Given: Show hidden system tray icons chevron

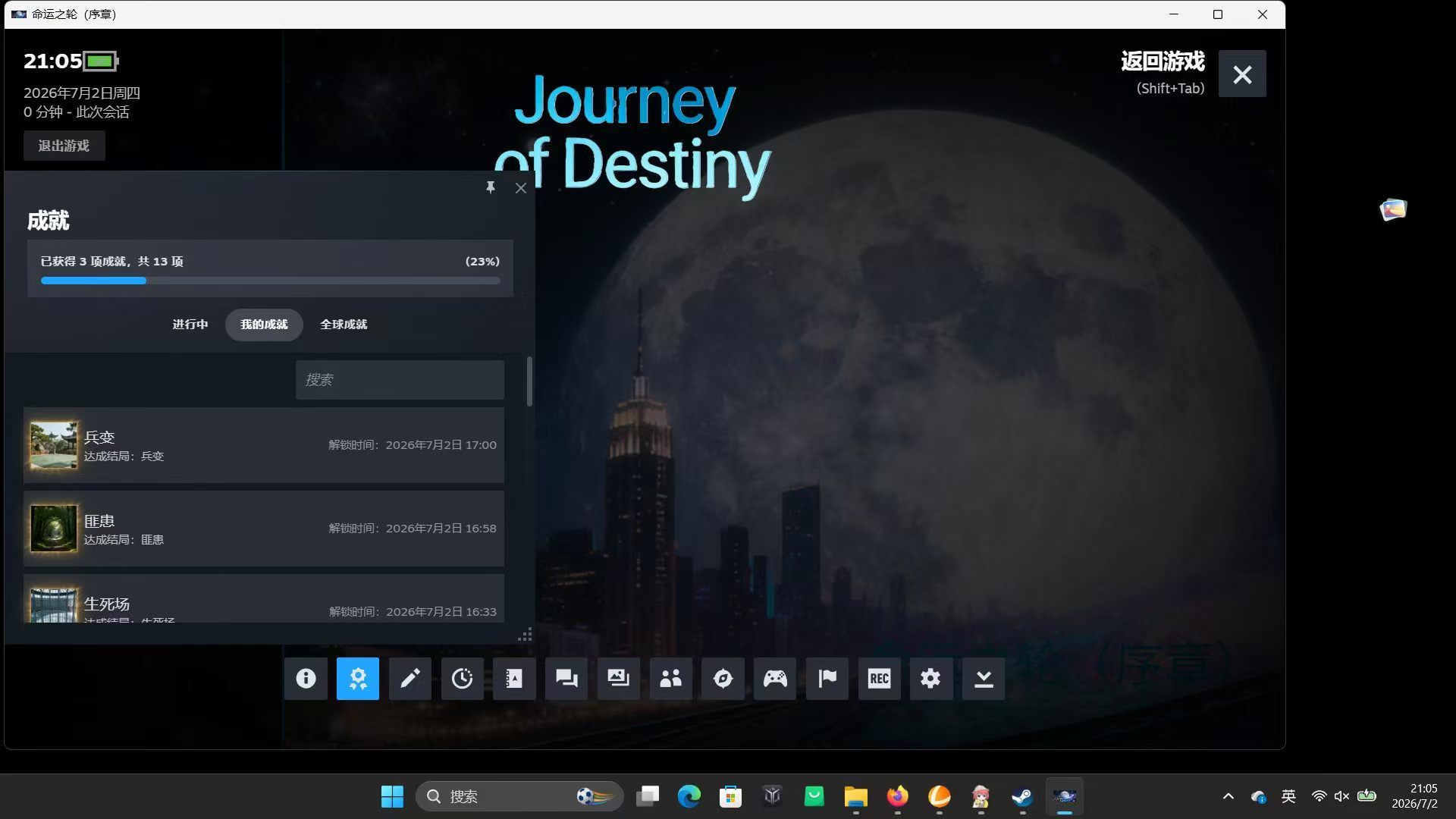Looking at the screenshot, I should (x=1228, y=796).
